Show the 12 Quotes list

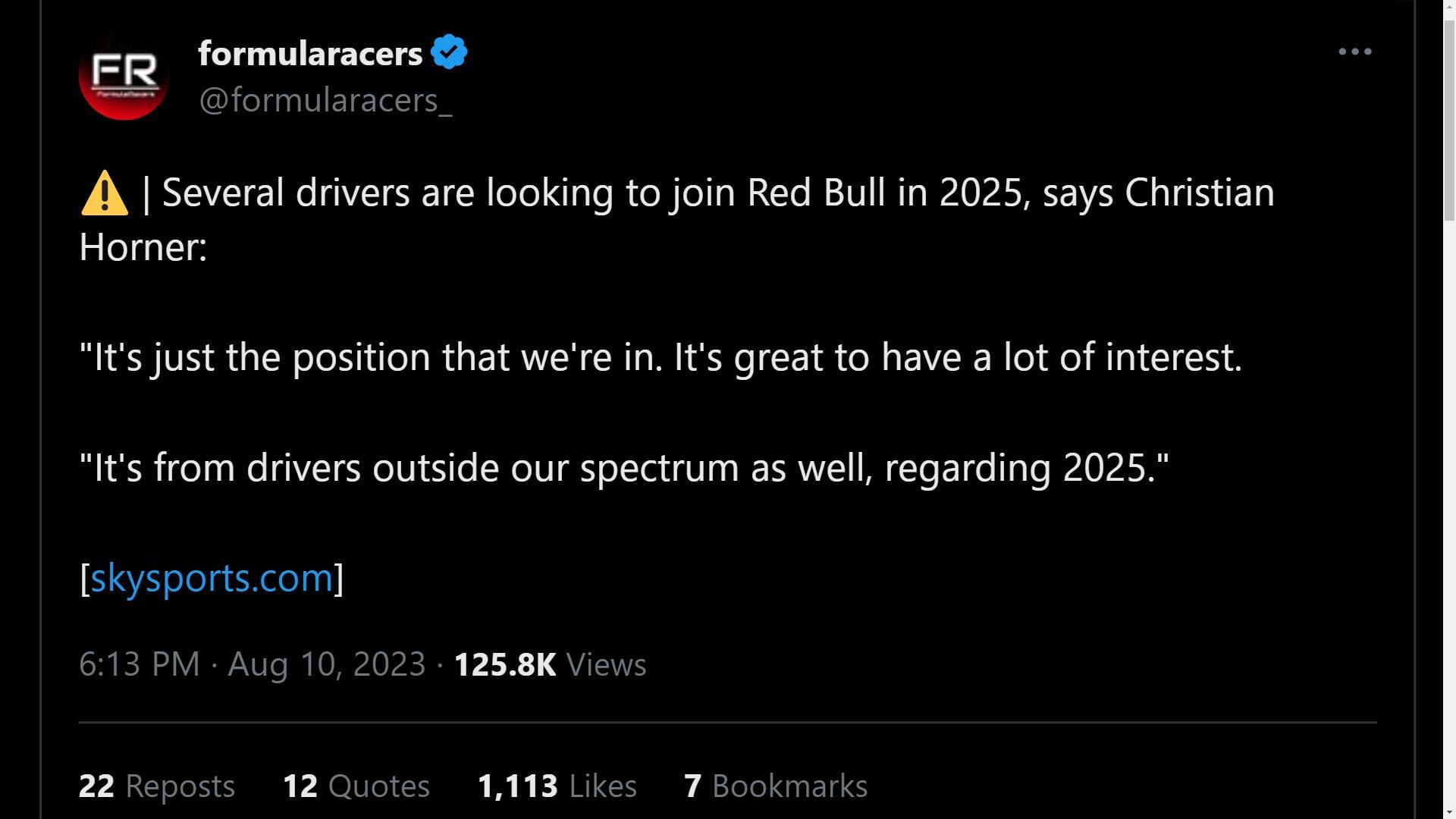[356, 786]
